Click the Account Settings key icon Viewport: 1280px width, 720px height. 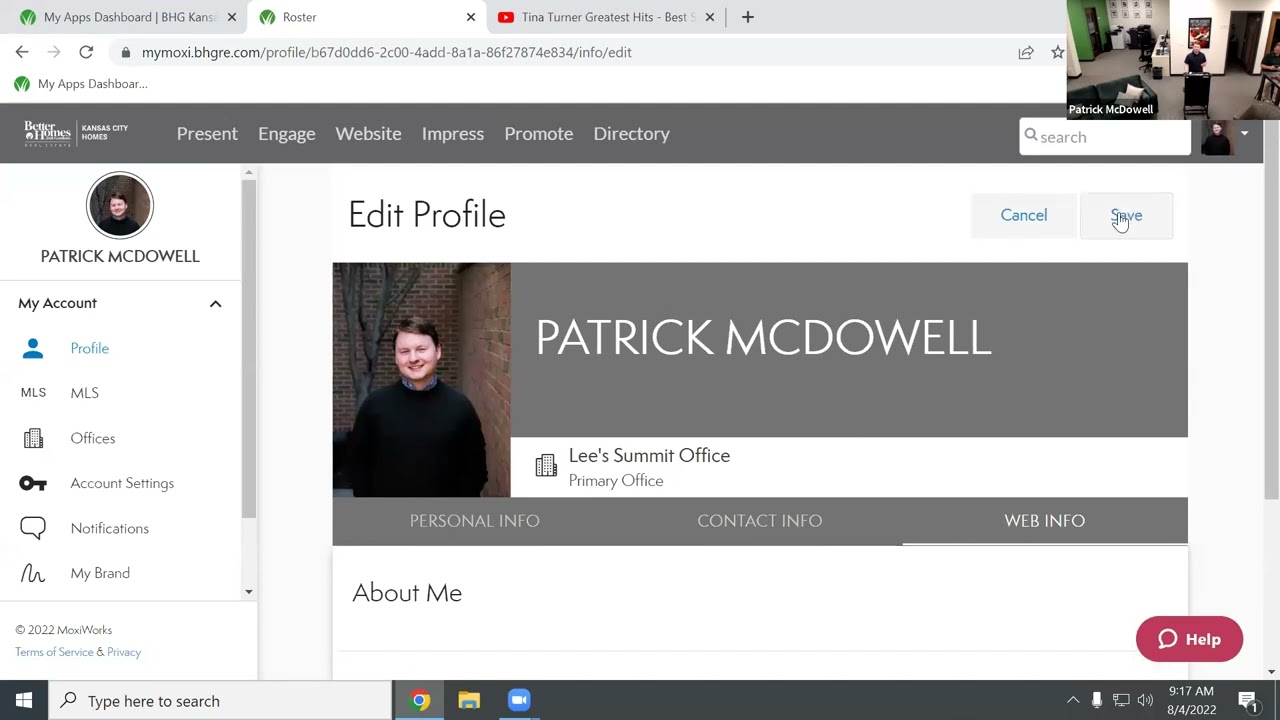click(33, 483)
